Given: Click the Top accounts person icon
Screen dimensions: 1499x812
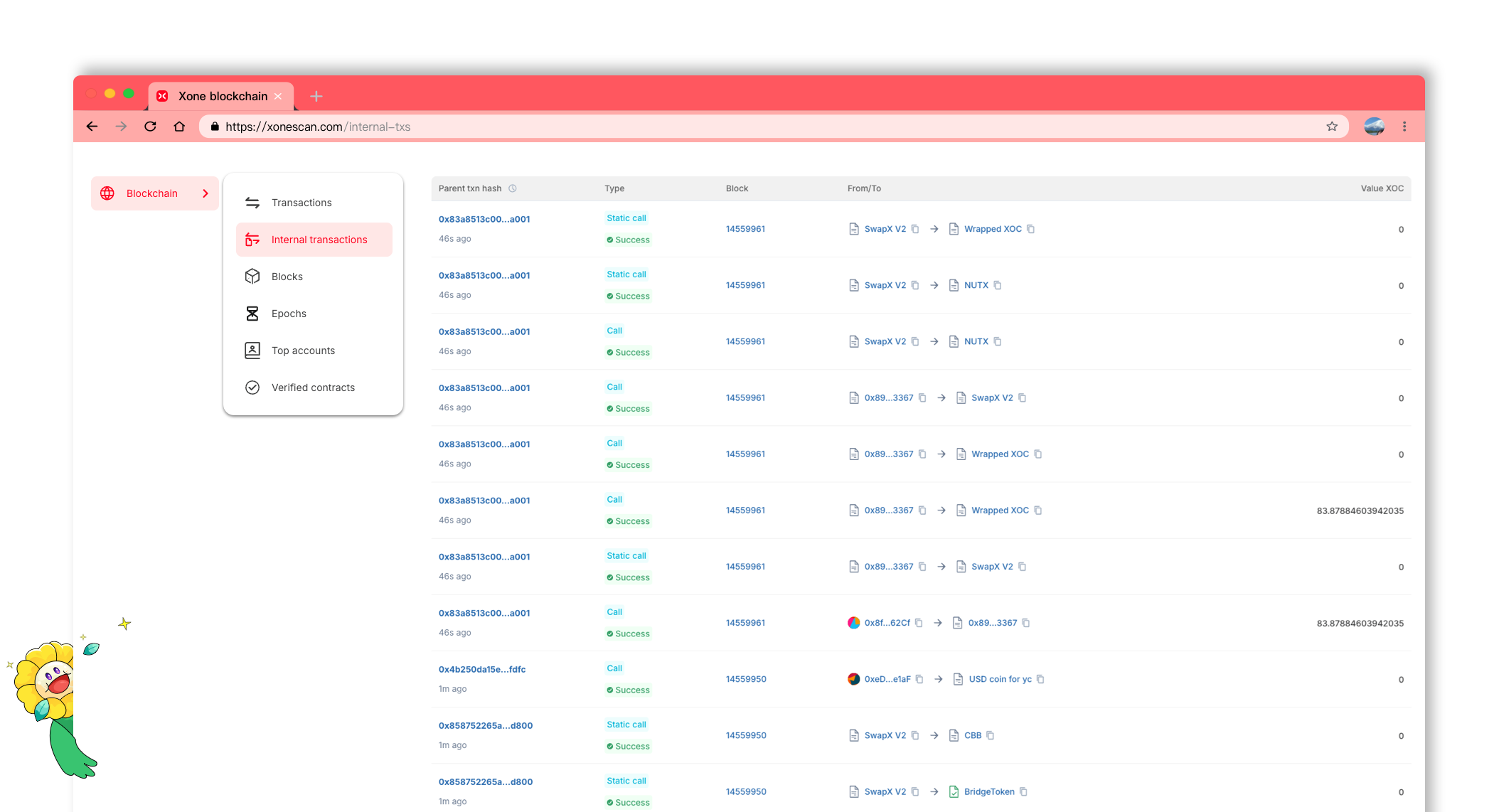Looking at the screenshot, I should (252, 351).
